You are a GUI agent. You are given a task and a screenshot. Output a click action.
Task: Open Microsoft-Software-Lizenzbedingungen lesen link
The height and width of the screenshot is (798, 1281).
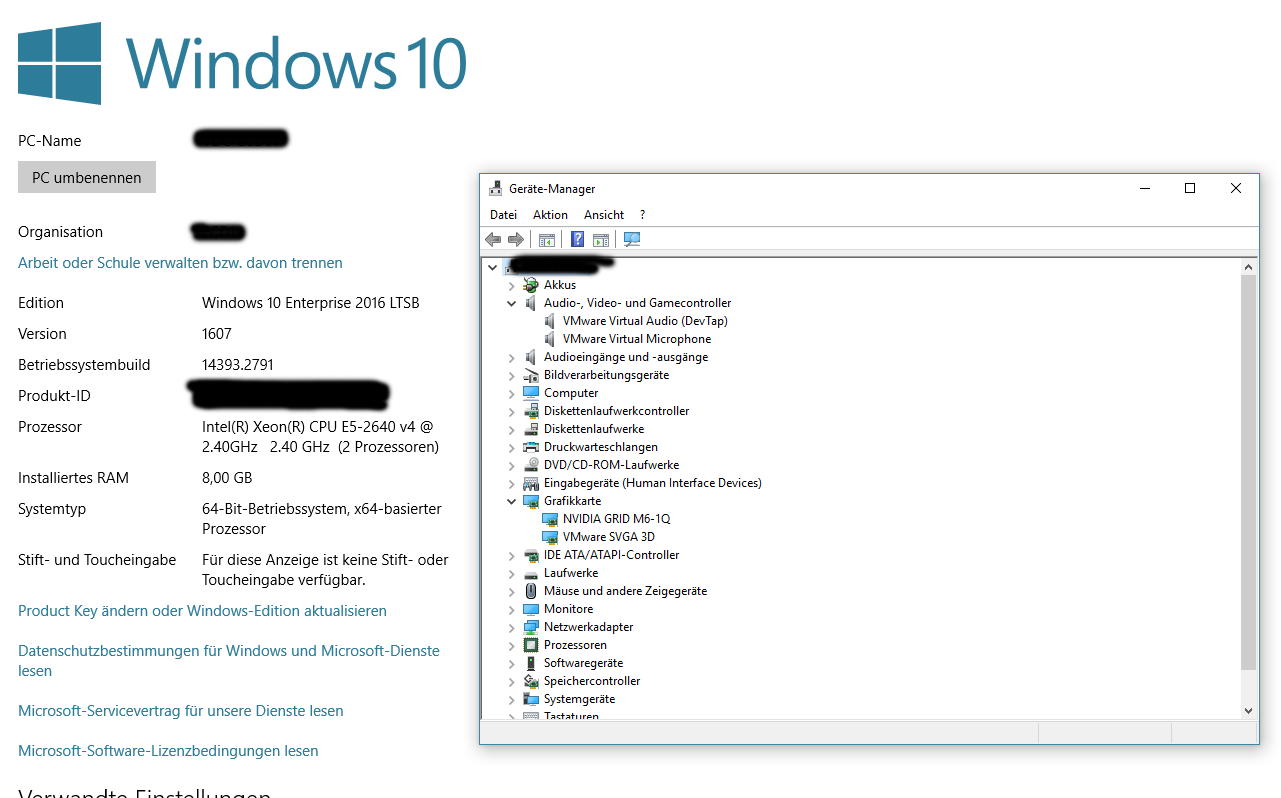[168, 751]
